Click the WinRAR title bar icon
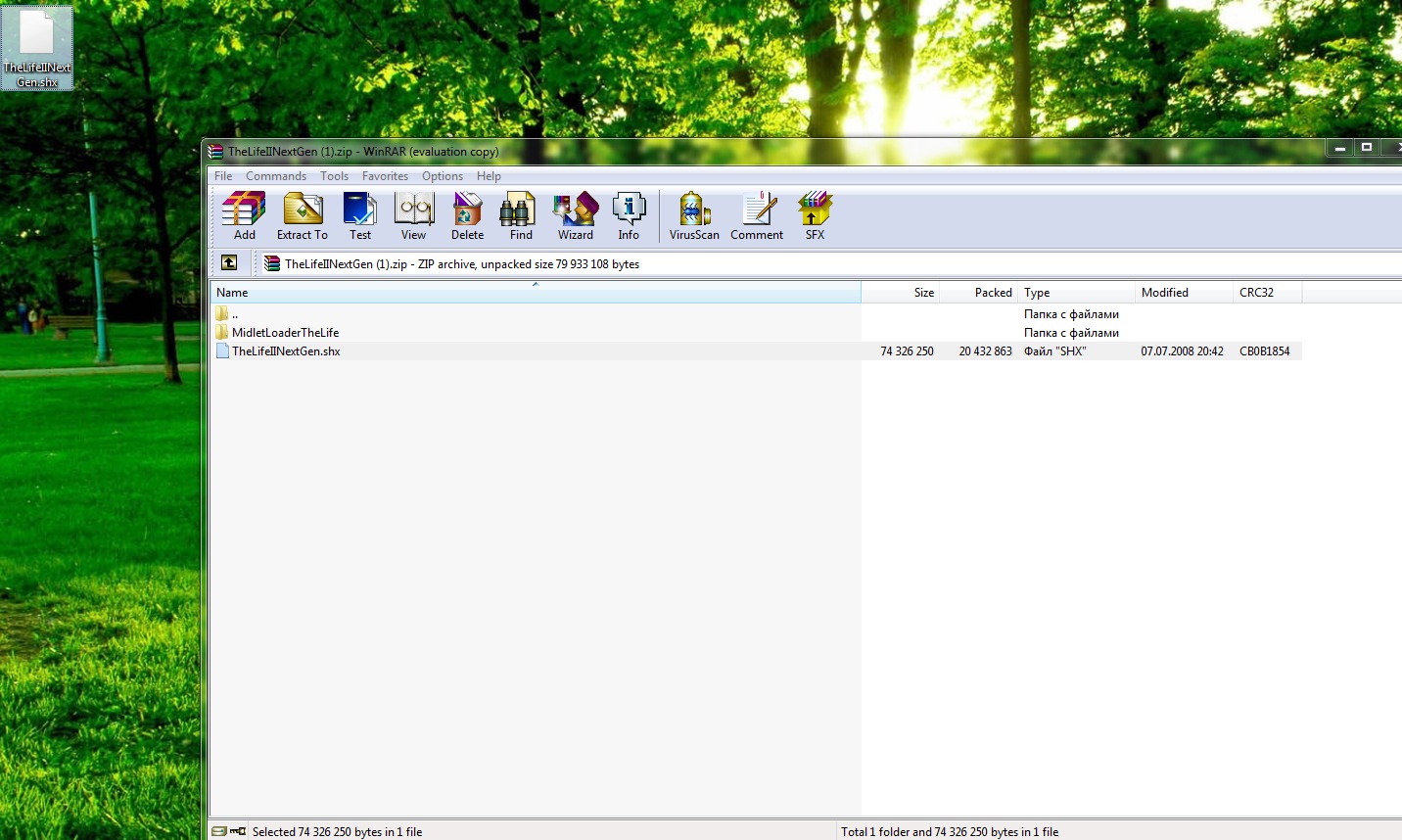 point(216,152)
